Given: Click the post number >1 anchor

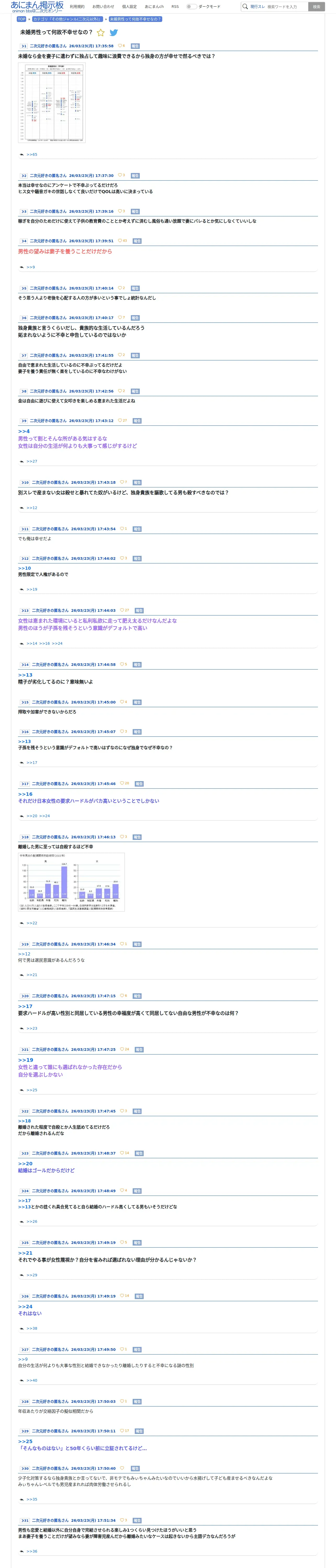Looking at the screenshot, I should click(24, 46).
